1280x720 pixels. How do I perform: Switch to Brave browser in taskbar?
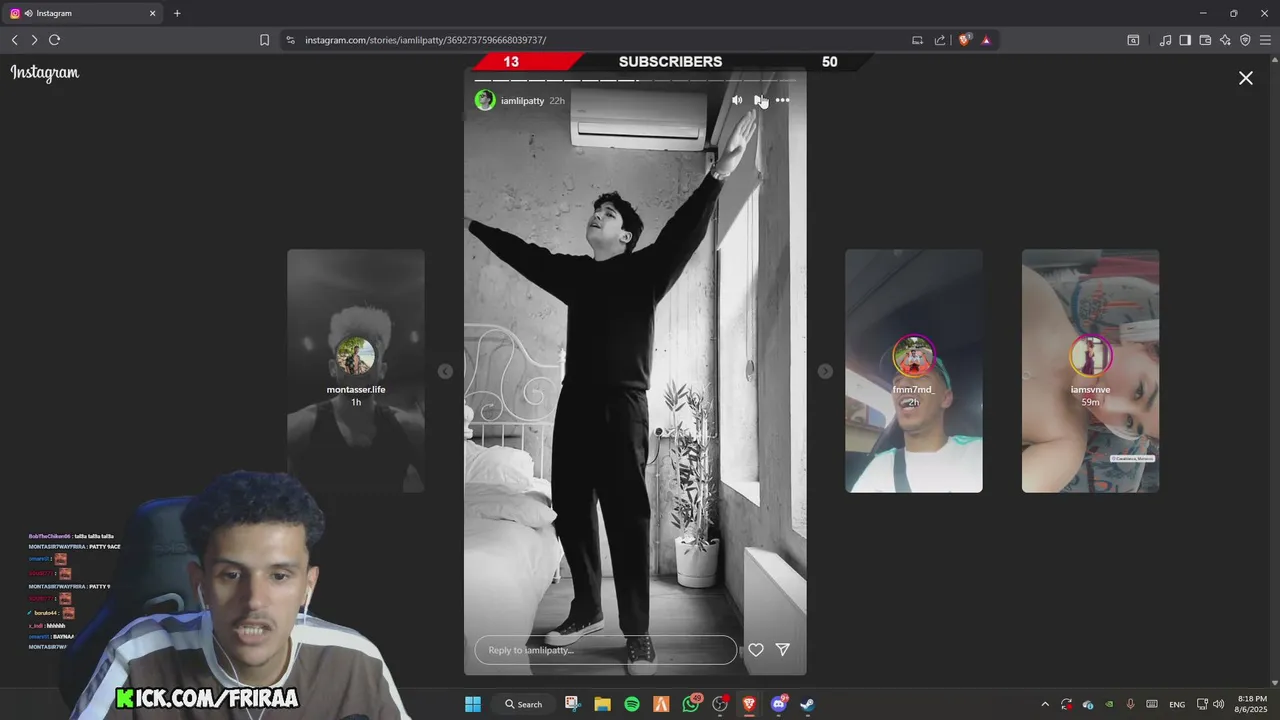749,704
